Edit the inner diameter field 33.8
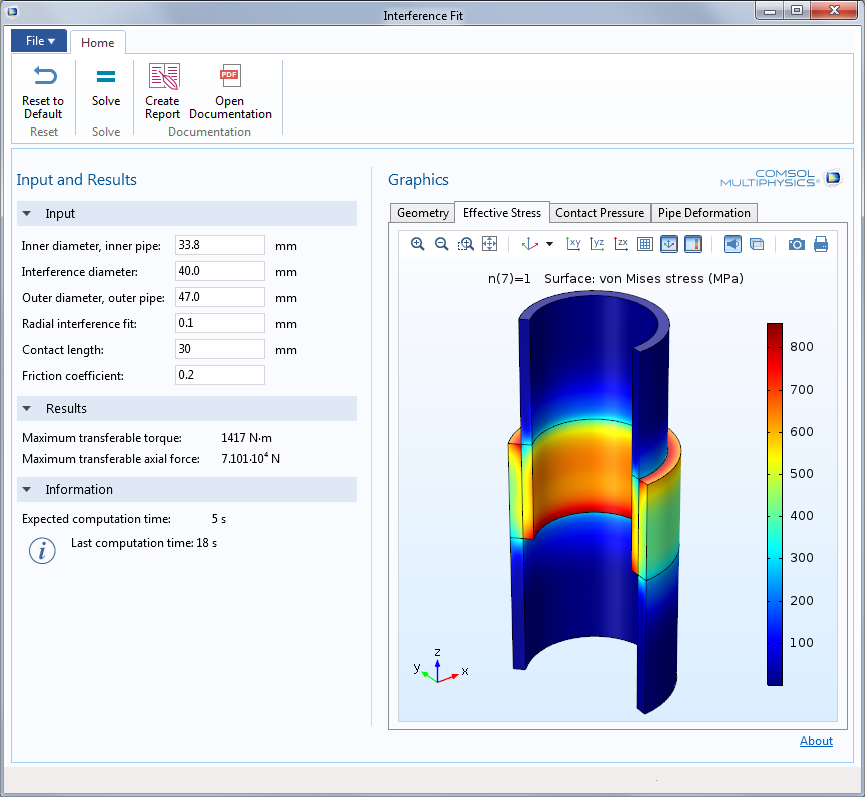 [220, 245]
